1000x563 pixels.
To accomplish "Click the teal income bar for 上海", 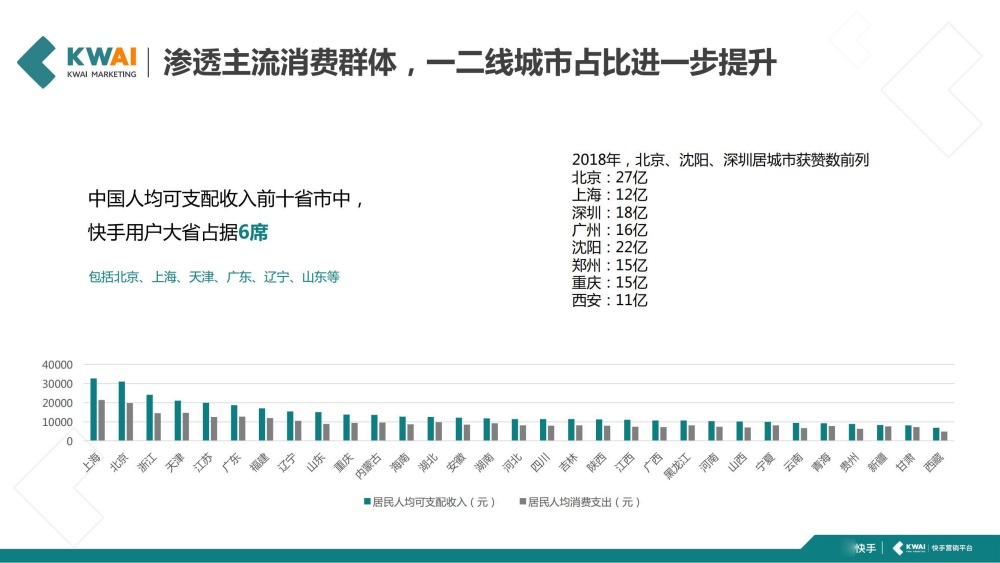I will pos(94,409).
